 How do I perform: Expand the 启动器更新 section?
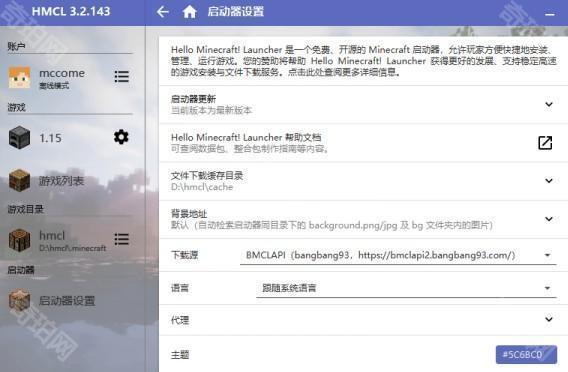549,104
